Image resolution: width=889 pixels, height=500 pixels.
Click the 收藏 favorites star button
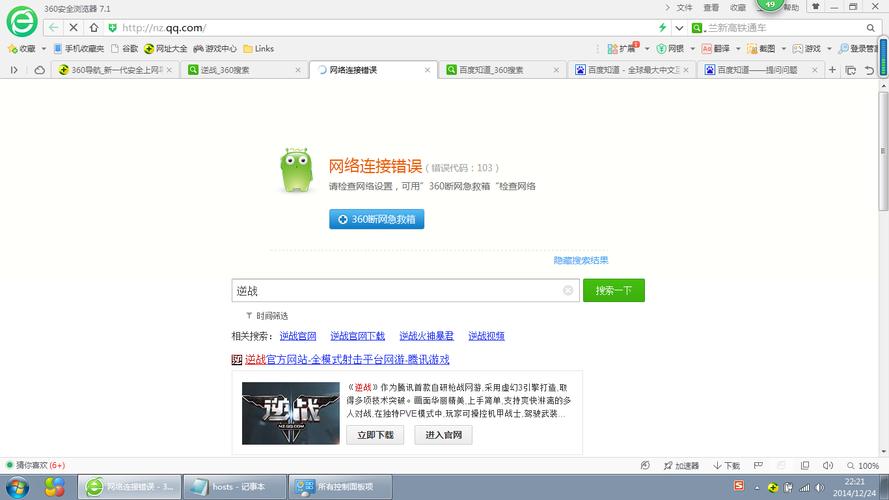21,49
